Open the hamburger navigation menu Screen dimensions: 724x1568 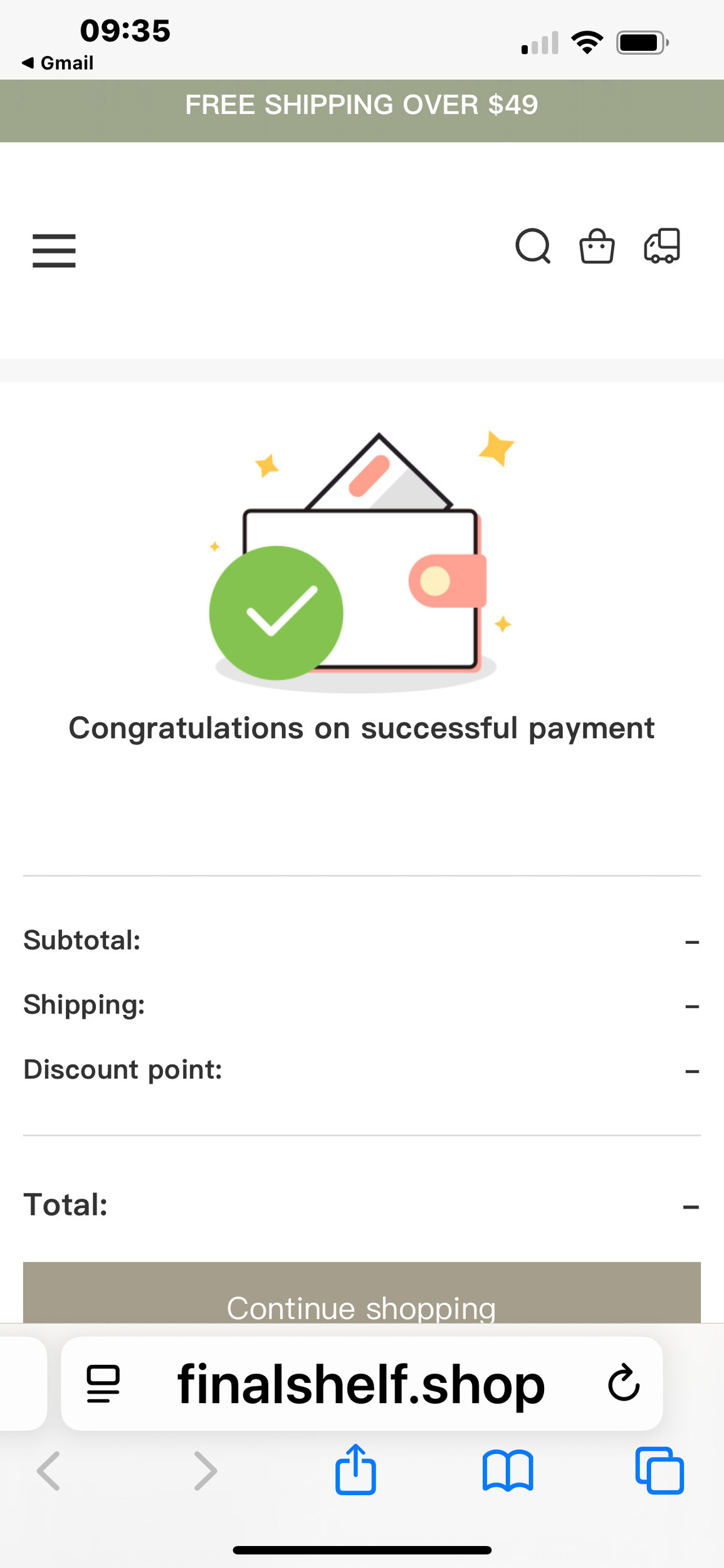point(54,250)
